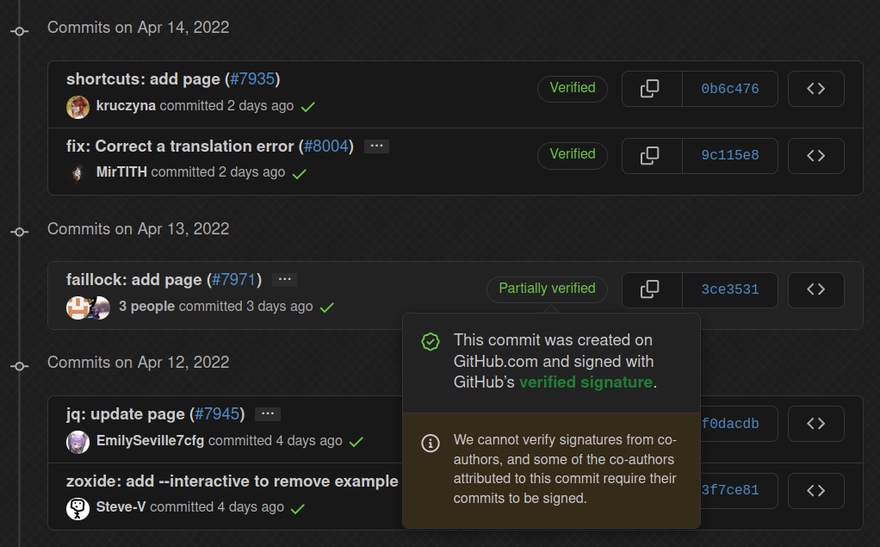This screenshot has height=547, width=880.
Task: Browse repository at the jq commit
Action: point(816,423)
